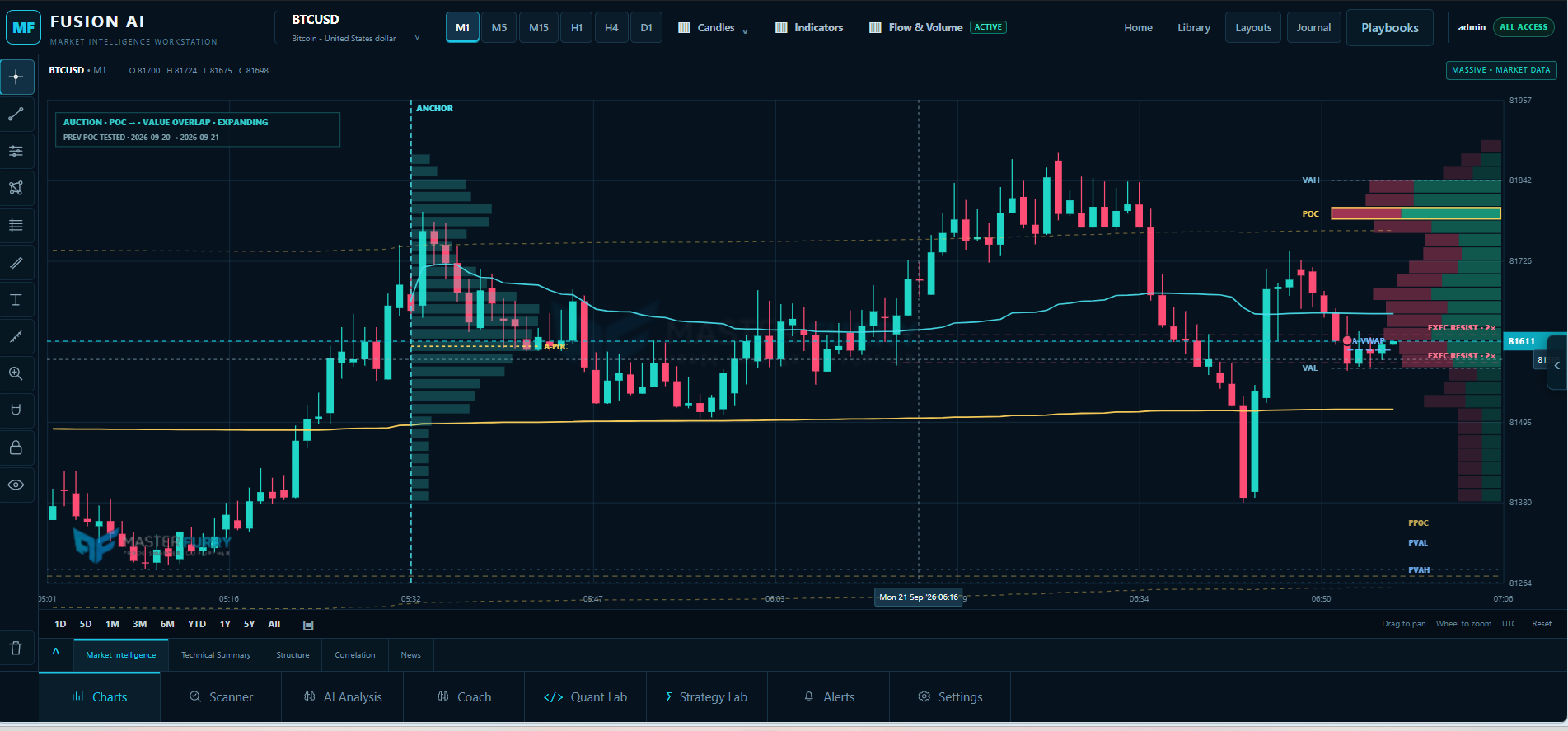Viewport: 1568px width, 731px height.
Task: Set range to 1M
Action: pyautogui.click(x=113, y=625)
